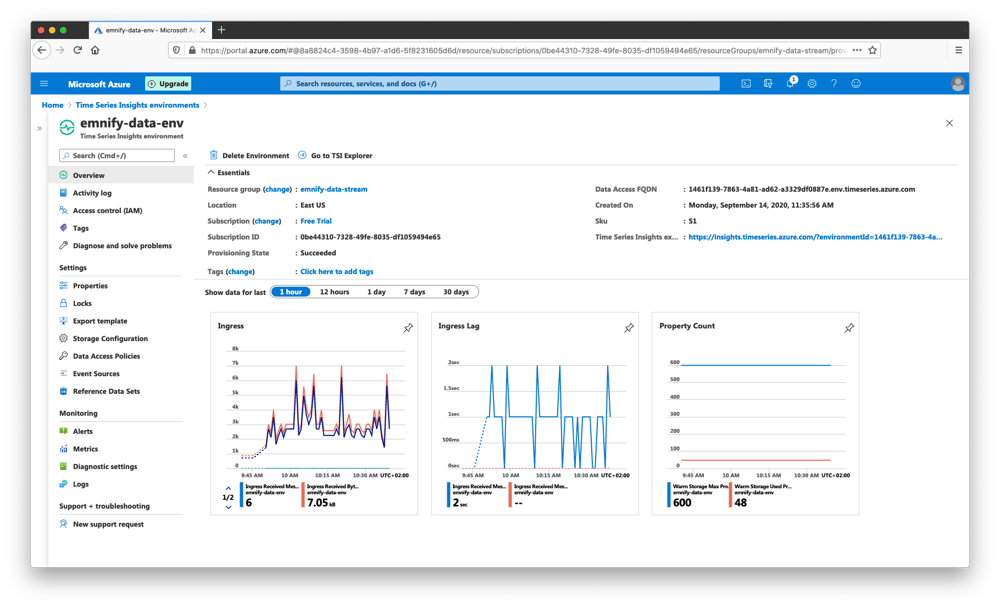Go to Home breadcrumb
The height and width of the screenshot is (608, 1000).
(52, 105)
